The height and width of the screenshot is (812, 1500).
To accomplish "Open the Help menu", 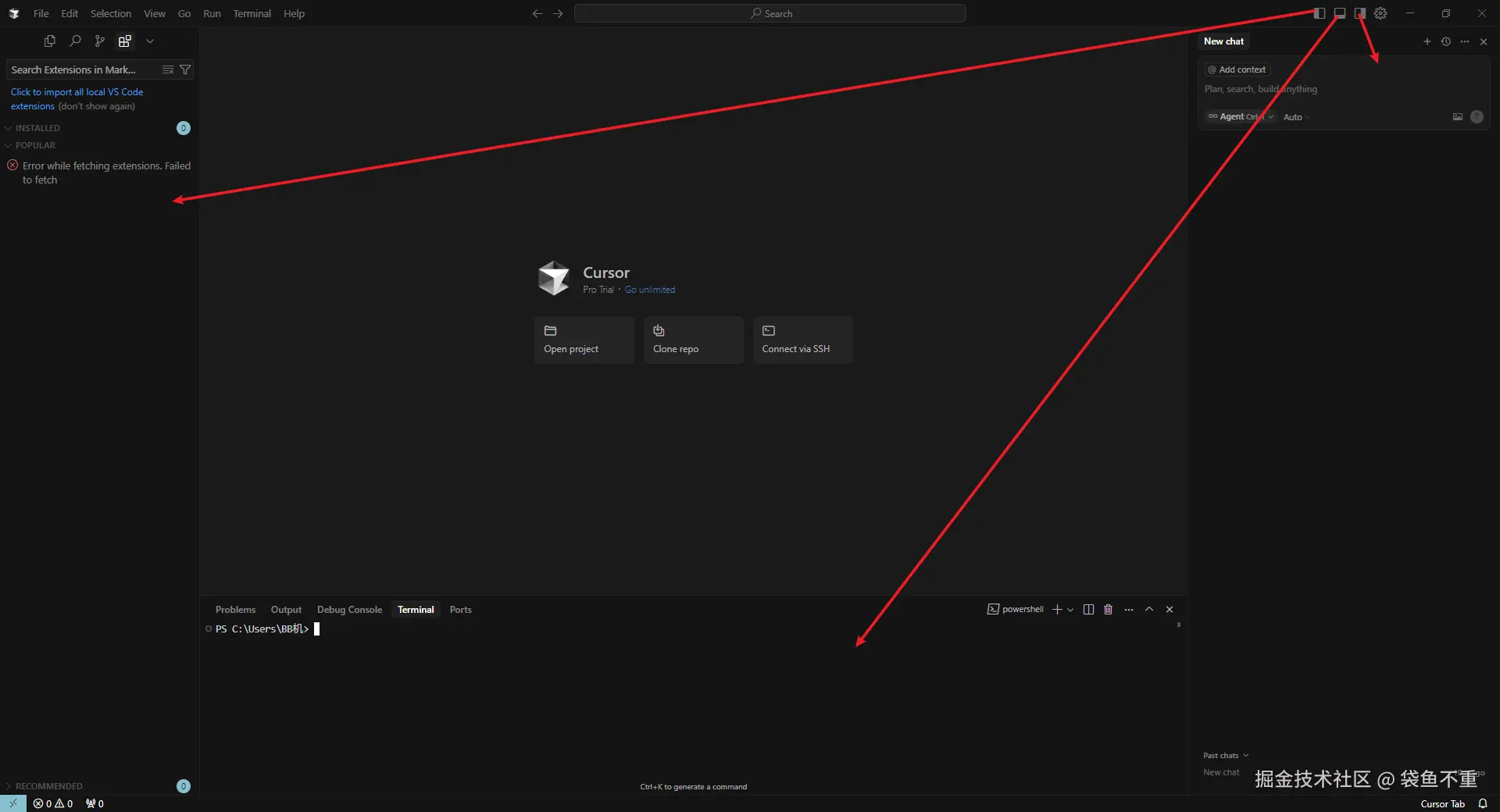I will coord(294,13).
